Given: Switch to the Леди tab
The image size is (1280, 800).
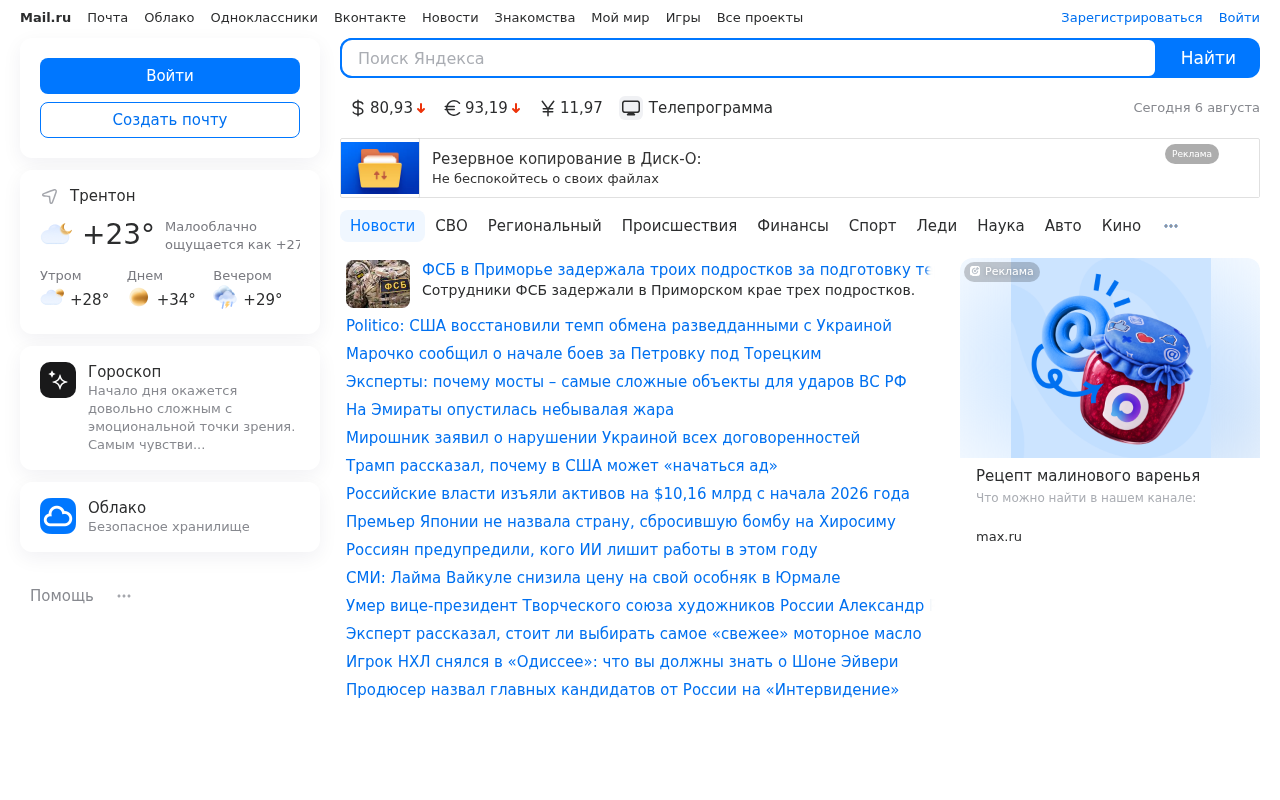Looking at the screenshot, I should pyautogui.click(x=937, y=226).
